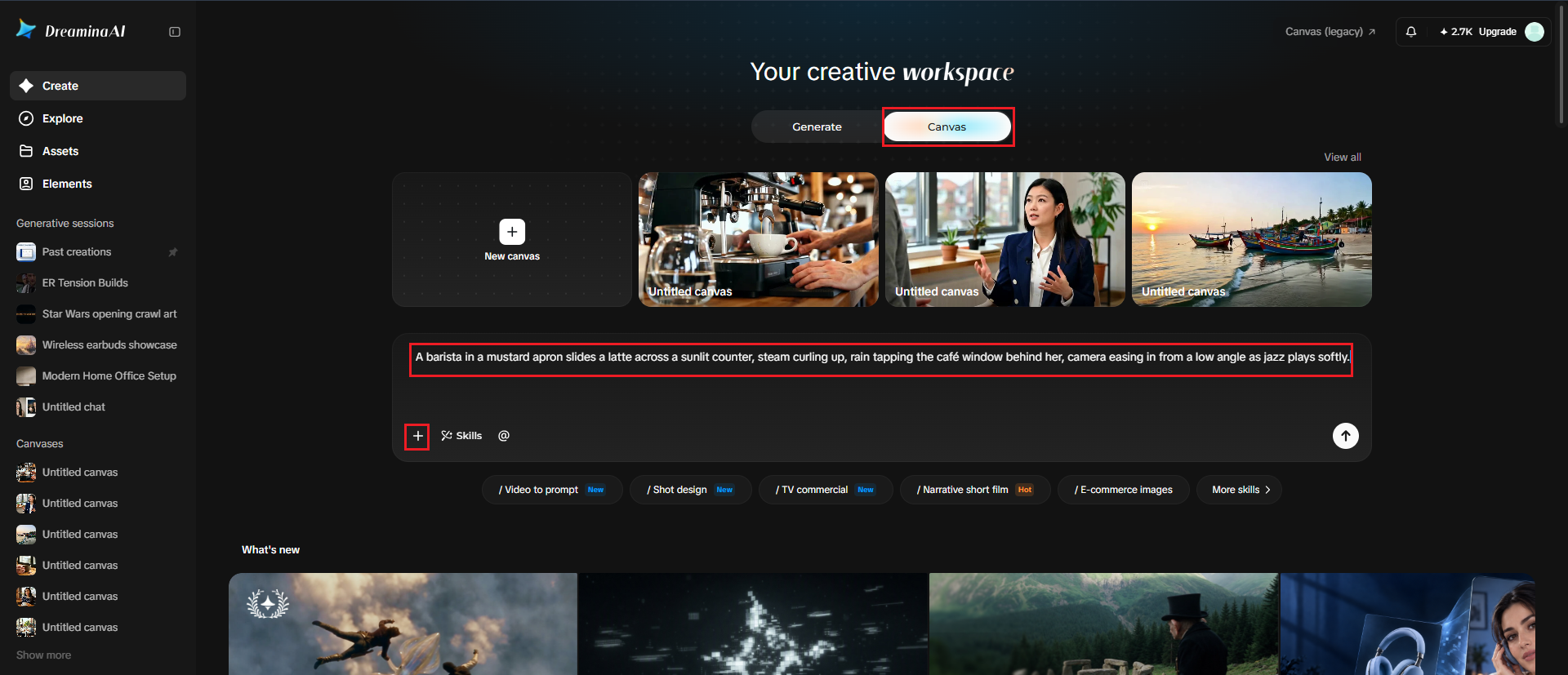The width and height of the screenshot is (1568, 675).
Task: Submit prompt with the up arrow button
Action: pyautogui.click(x=1346, y=436)
